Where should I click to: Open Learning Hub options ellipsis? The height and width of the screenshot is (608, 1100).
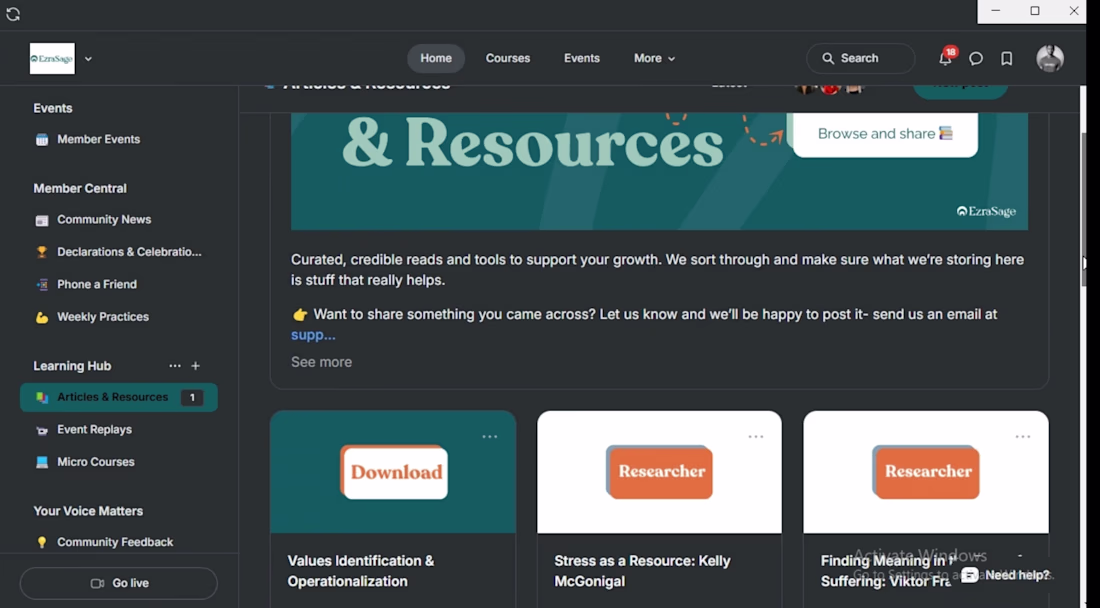click(175, 366)
